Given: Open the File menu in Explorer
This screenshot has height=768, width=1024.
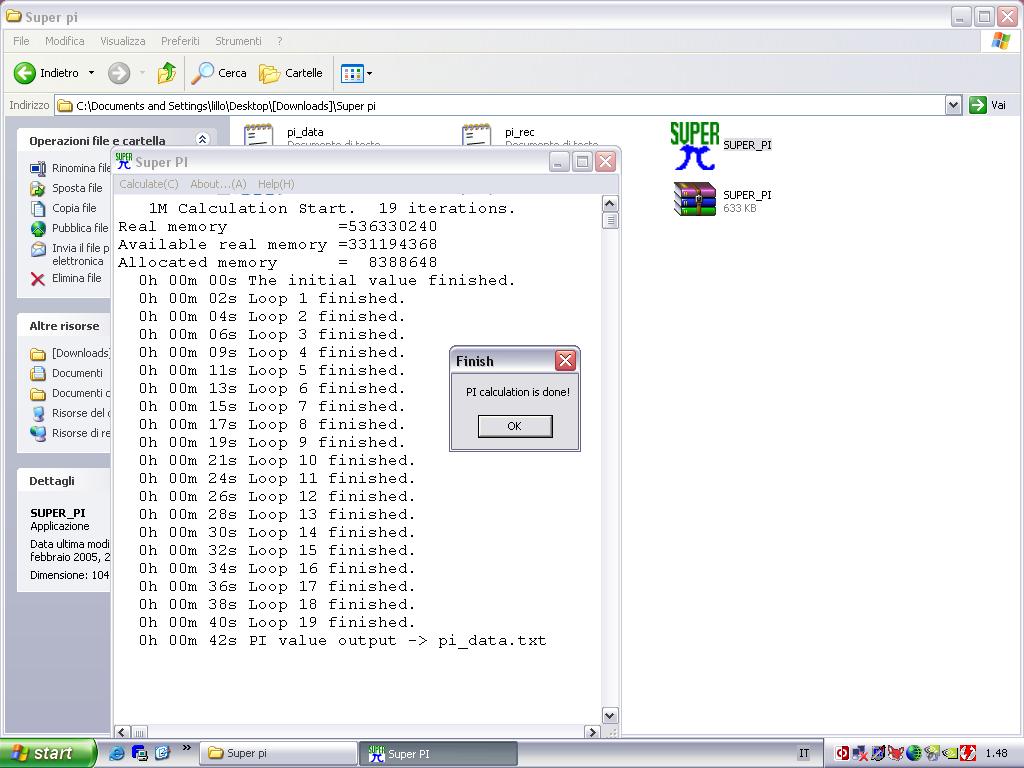Looking at the screenshot, I should pos(21,41).
